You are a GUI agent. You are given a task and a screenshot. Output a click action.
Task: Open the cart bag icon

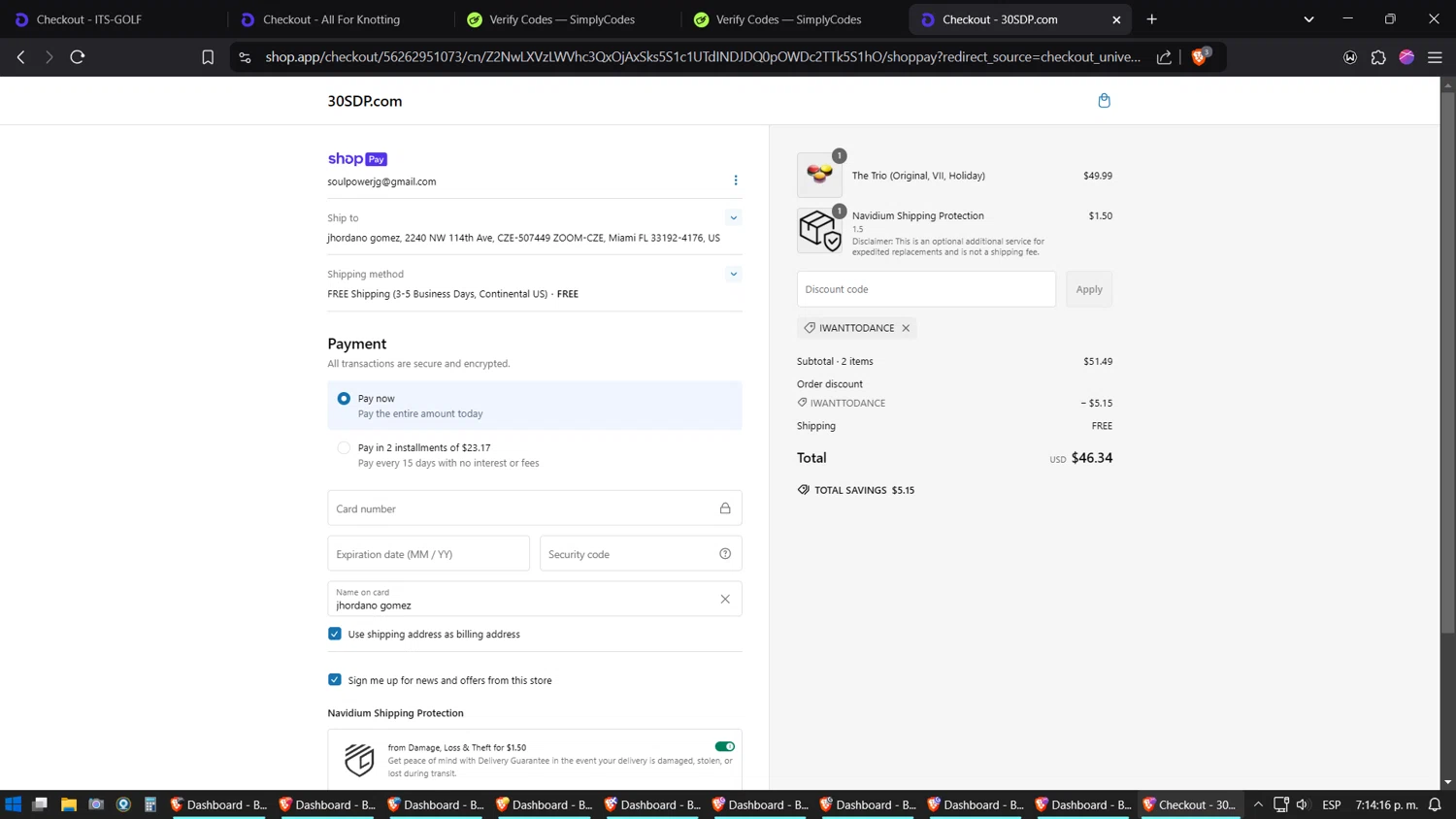tap(1104, 101)
